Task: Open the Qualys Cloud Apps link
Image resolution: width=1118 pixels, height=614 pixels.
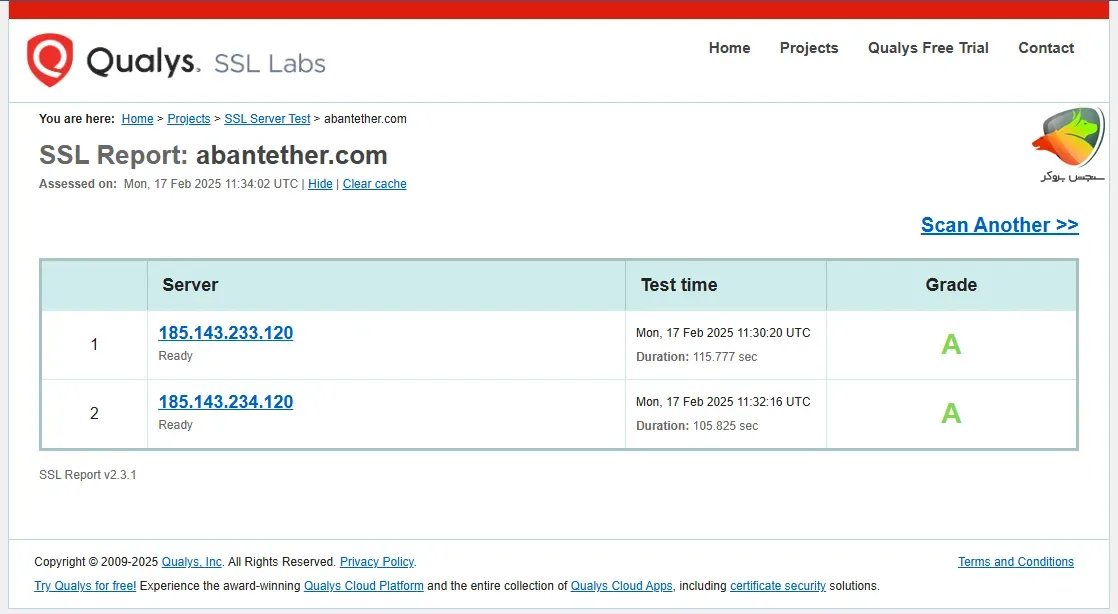Action: (x=621, y=585)
